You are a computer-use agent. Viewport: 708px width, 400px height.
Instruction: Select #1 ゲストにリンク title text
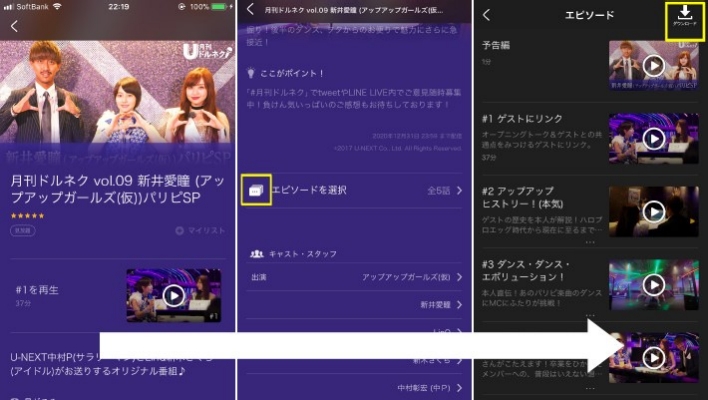pyautogui.click(x=522, y=119)
